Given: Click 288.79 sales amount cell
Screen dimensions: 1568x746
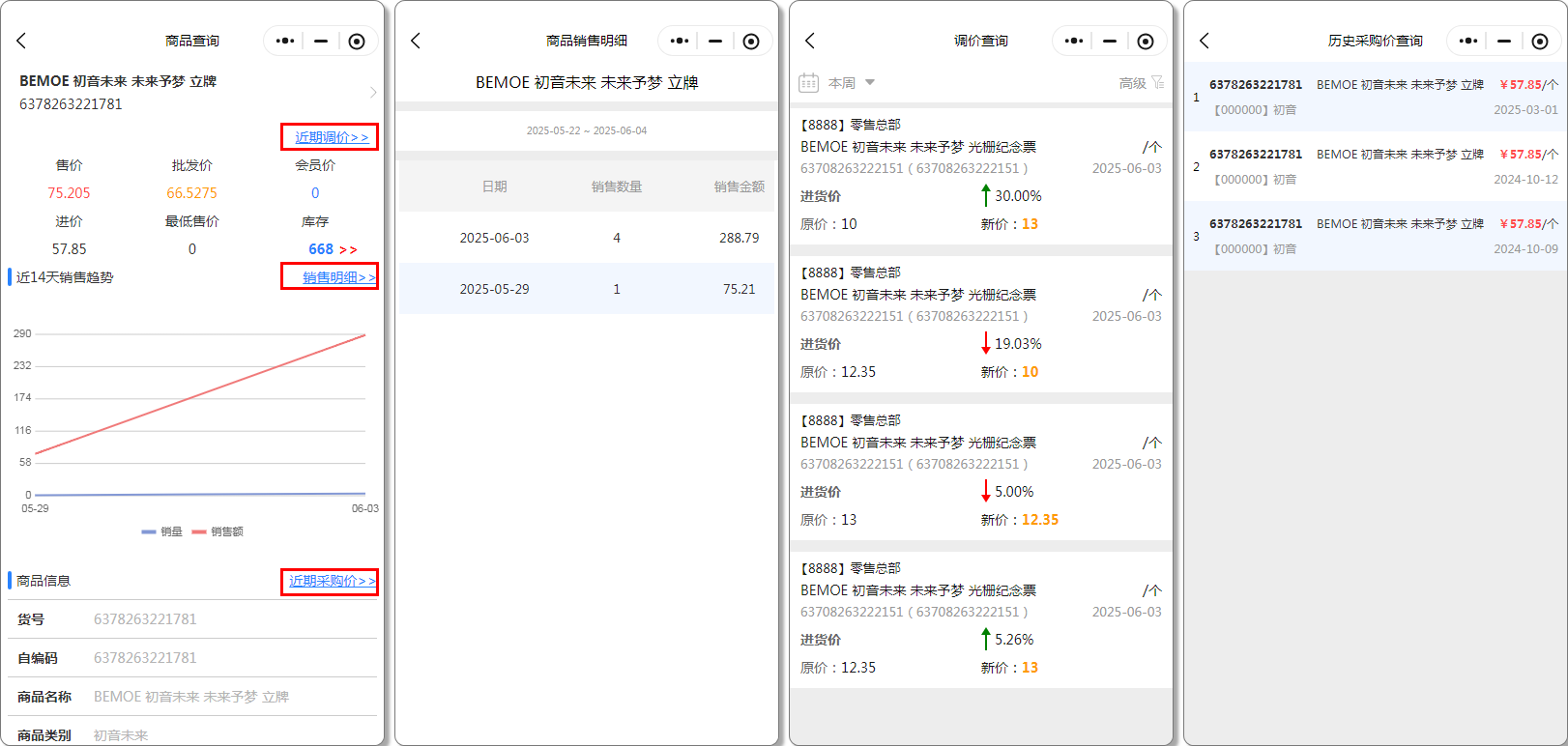Looking at the screenshot, I should [739, 238].
